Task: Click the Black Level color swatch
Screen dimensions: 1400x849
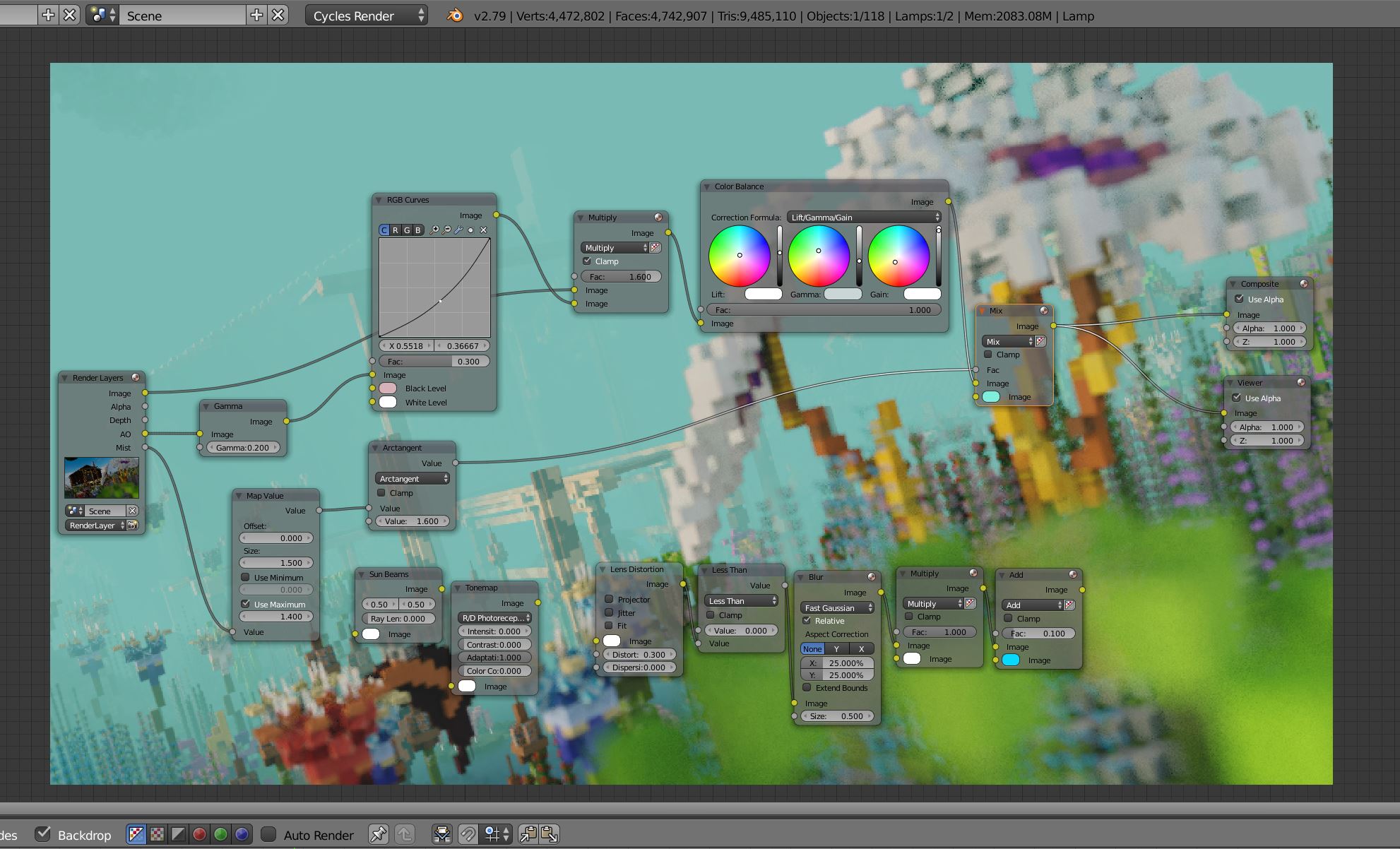Action: pos(388,388)
